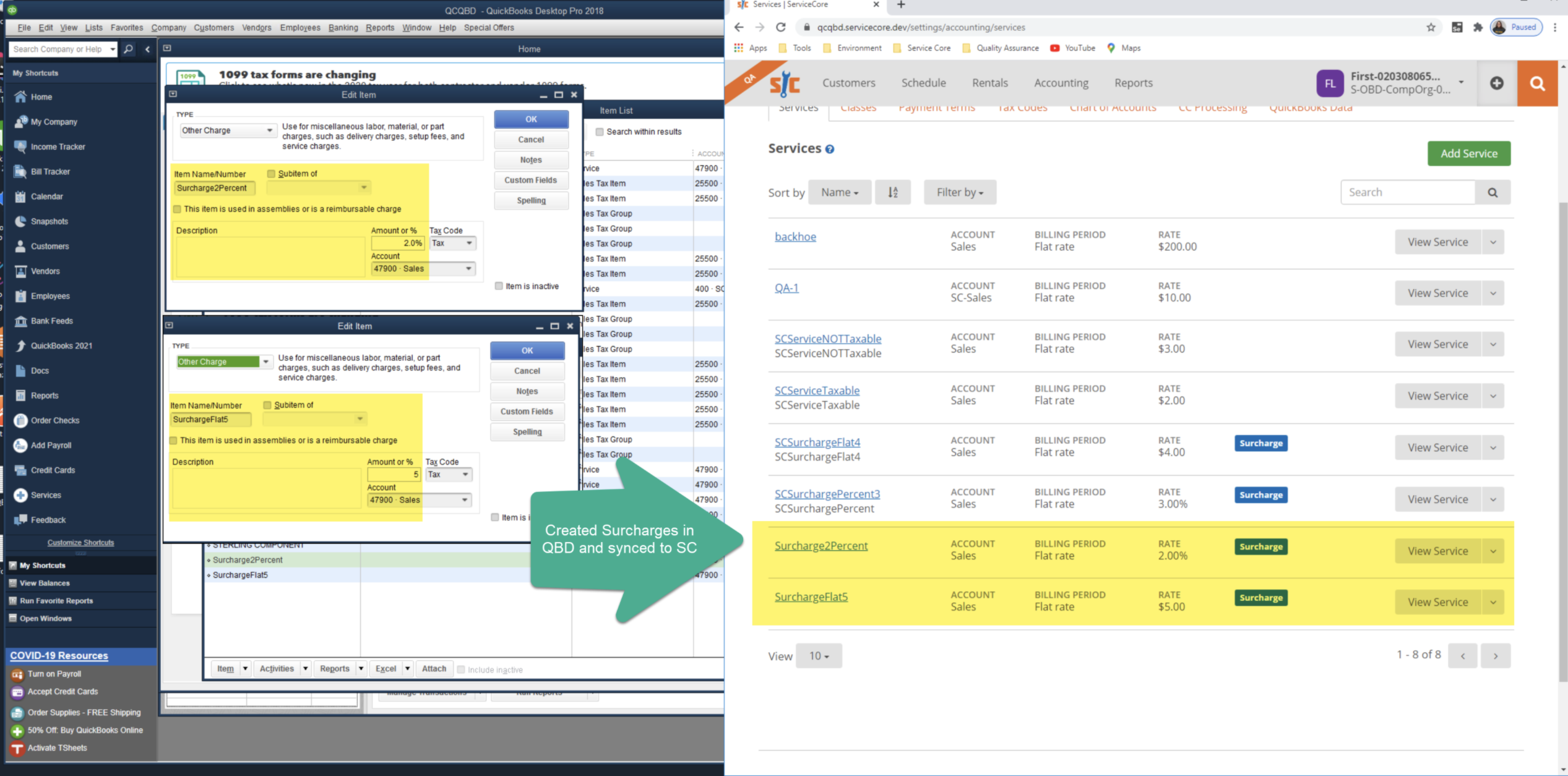The image size is (1568, 776).
Task: Open the ServiceCore Rentals nav tab
Action: point(990,83)
